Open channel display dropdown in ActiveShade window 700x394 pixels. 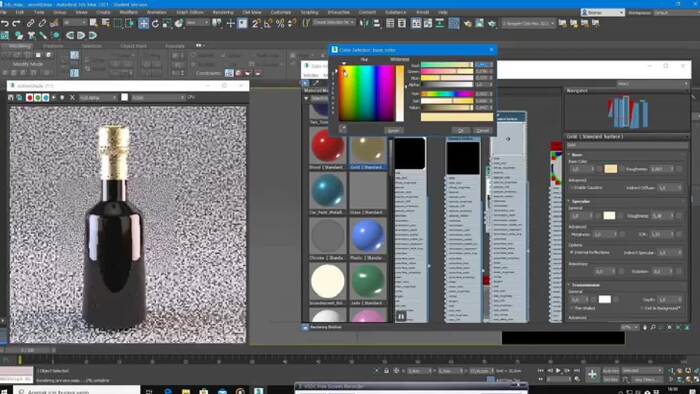pyautogui.click(x=98, y=97)
